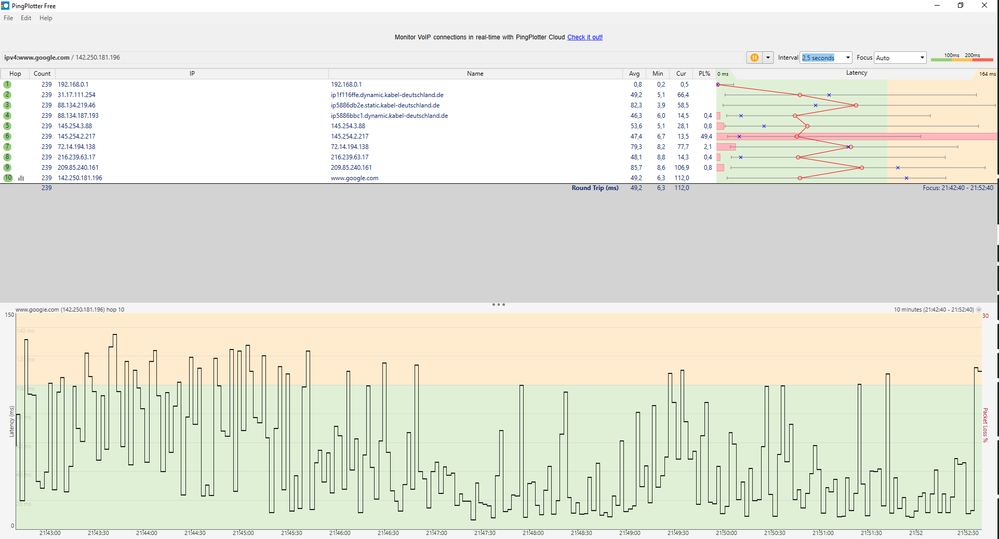Click name ip1f116ffe.dynamic.kabel-deutschland.de
Viewport: 999px width, 539px height.
[387, 94]
